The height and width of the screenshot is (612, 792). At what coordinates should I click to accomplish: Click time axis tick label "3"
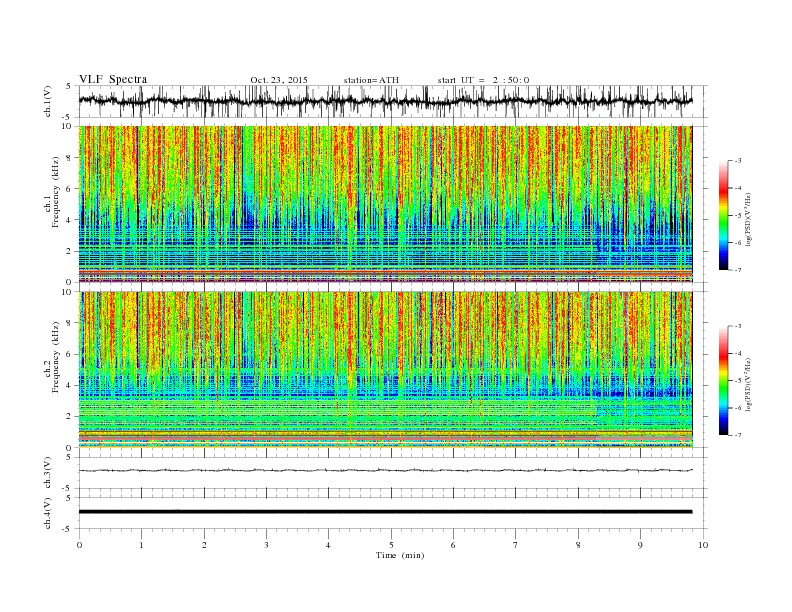tap(266, 545)
